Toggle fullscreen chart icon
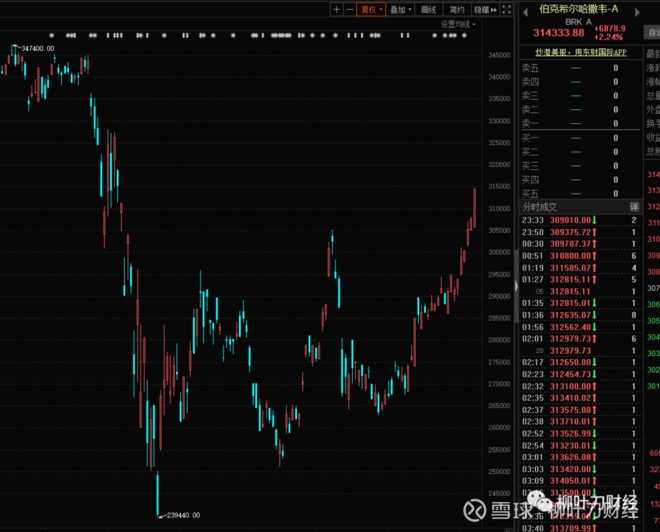Screen dimensions: 660x532 pyautogui.click(x=507, y=9)
